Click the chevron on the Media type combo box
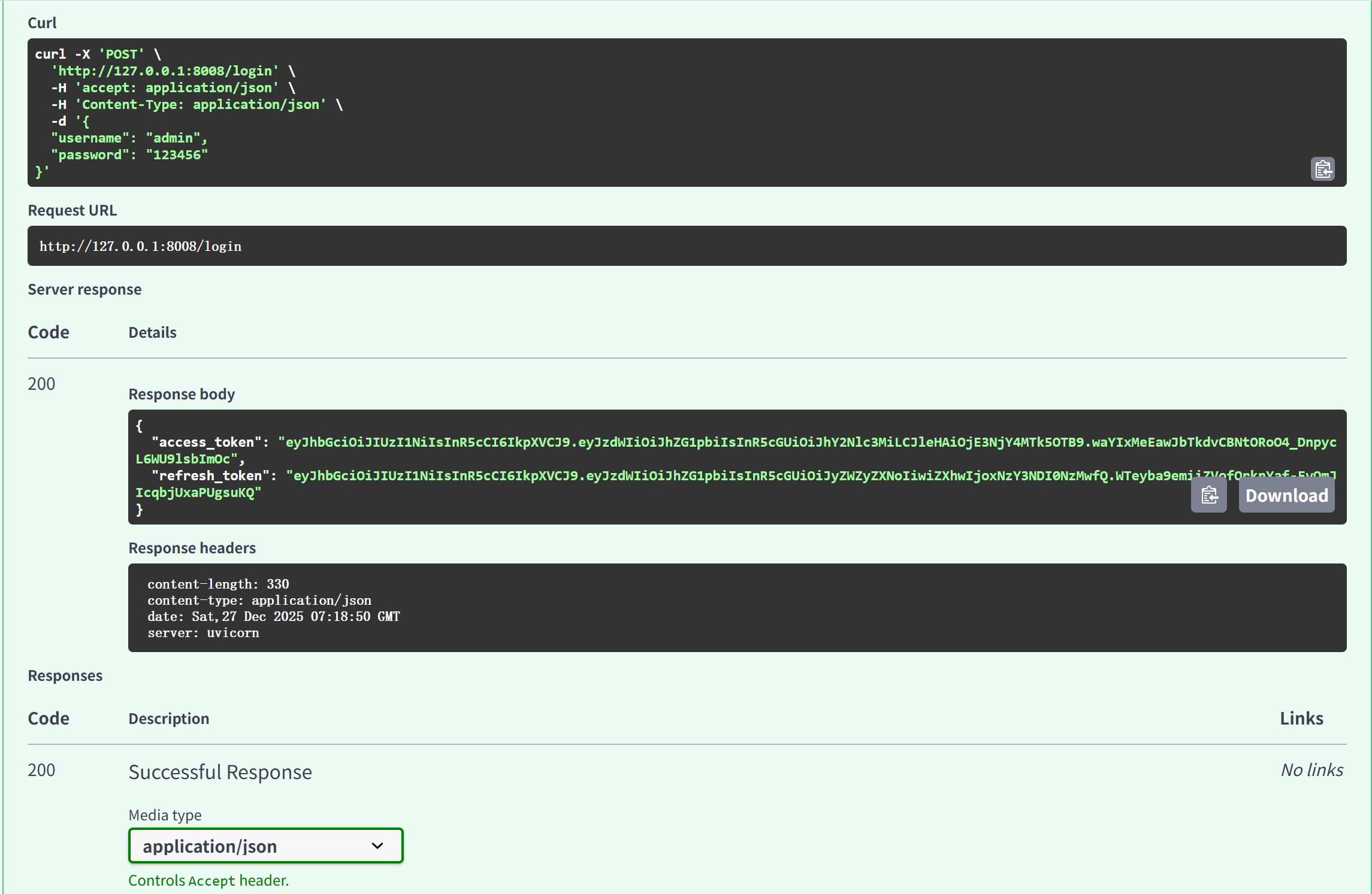 click(376, 845)
